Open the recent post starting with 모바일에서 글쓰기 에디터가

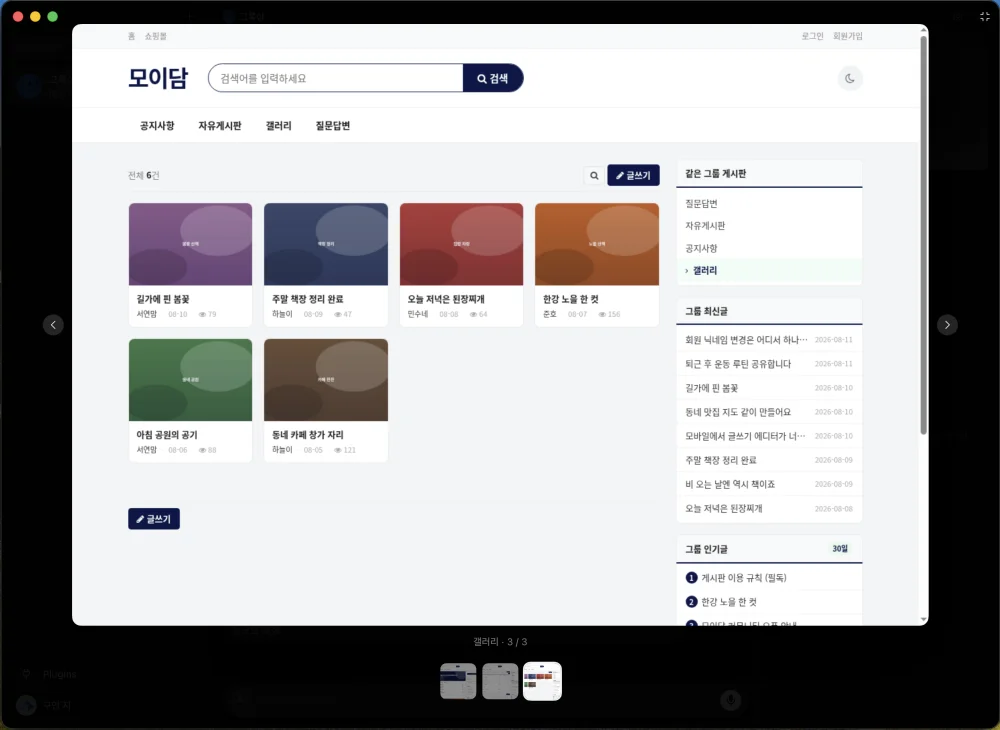(x=746, y=436)
